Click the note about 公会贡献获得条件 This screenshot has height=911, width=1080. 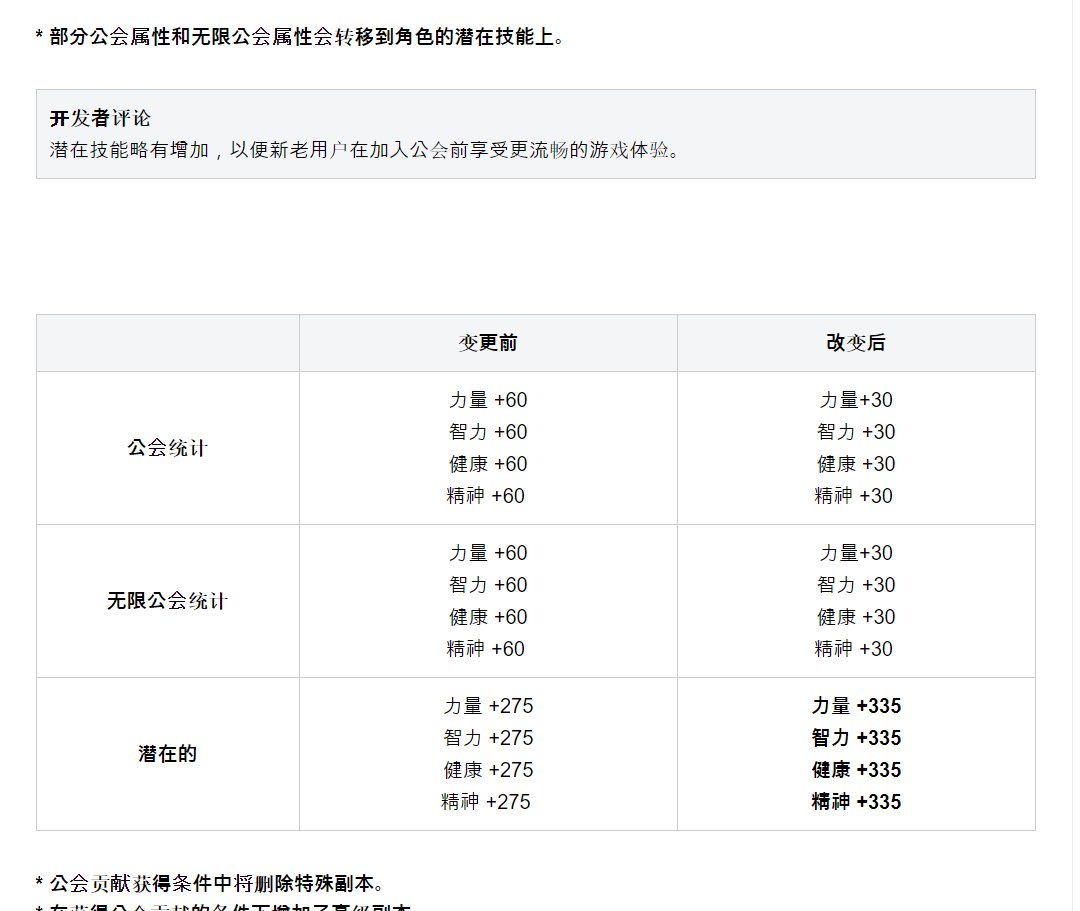(x=210, y=884)
